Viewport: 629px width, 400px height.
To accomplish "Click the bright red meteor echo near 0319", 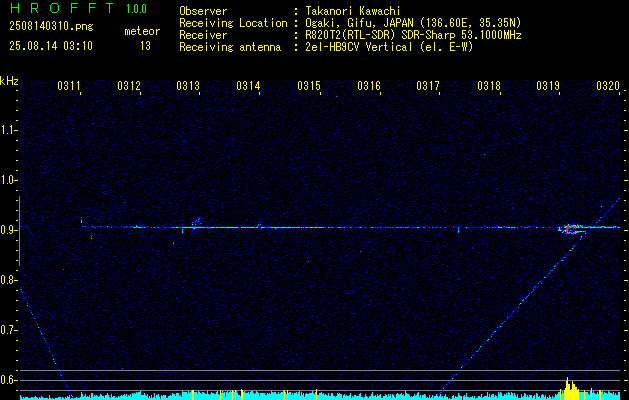I will 571,229.
